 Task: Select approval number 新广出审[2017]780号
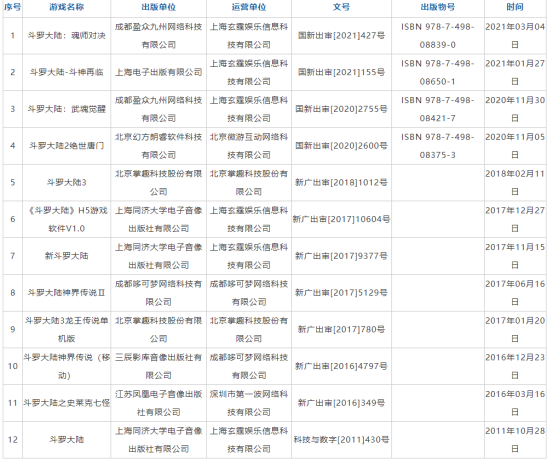[x=341, y=330]
